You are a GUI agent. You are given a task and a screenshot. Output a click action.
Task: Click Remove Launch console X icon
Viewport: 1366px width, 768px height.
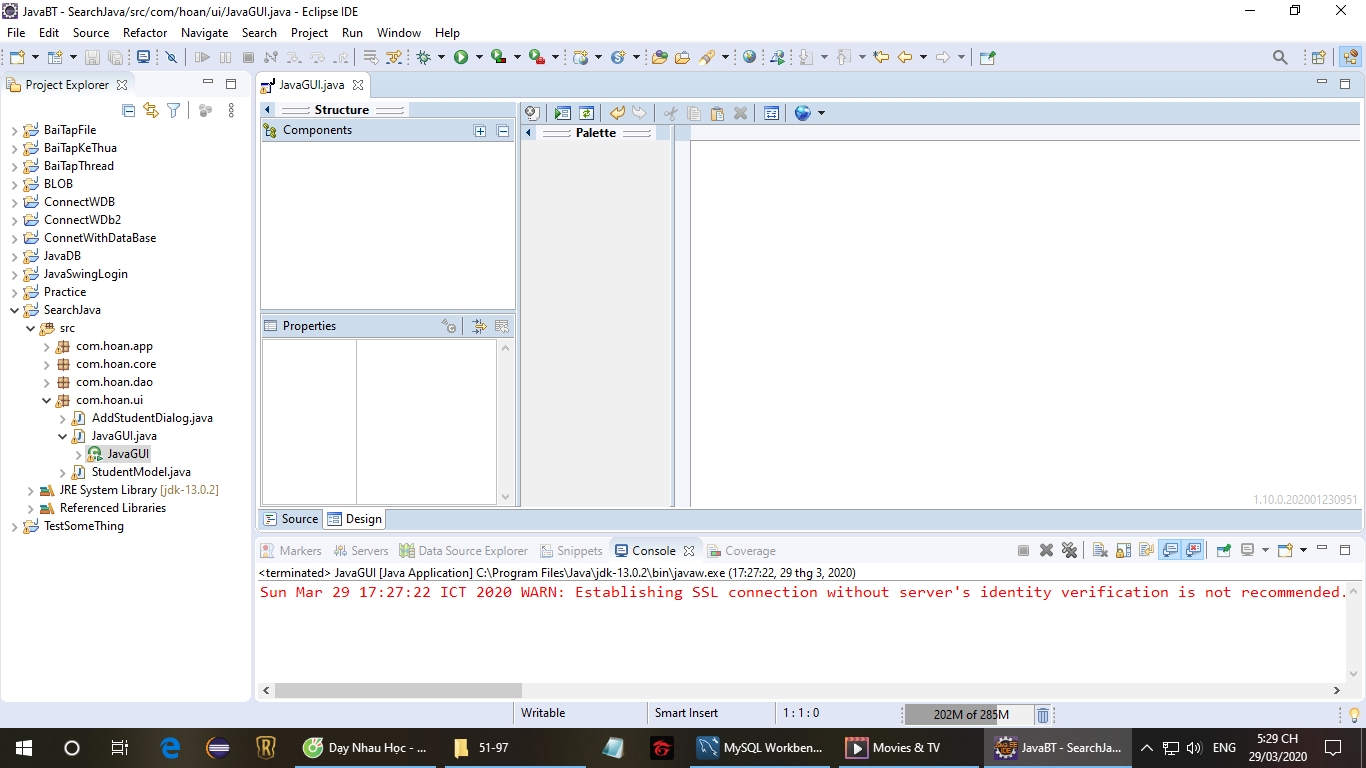tap(1046, 550)
